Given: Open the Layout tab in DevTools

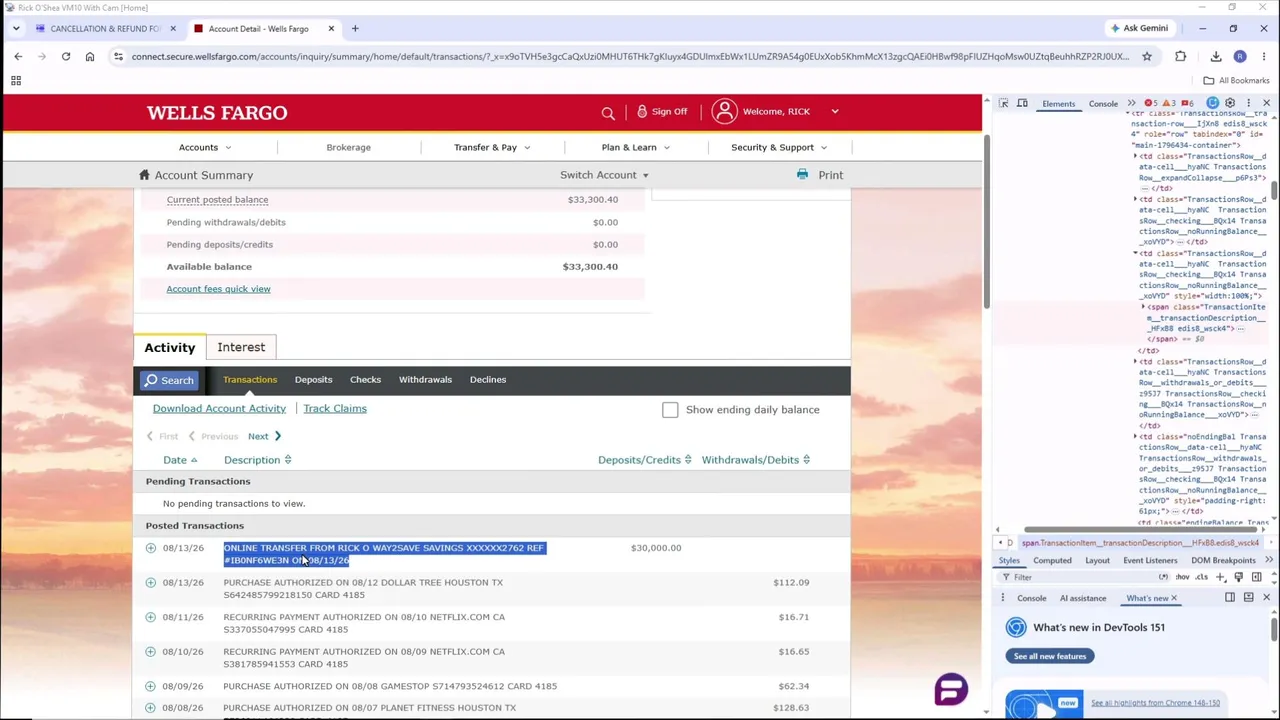Looking at the screenshot, I should 1097,561.
